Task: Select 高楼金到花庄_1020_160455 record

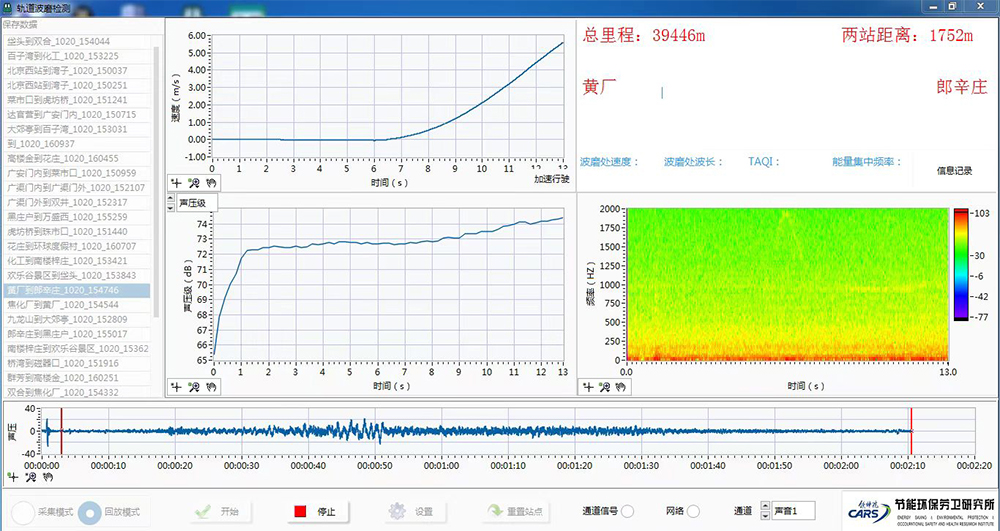Action: 76,159
